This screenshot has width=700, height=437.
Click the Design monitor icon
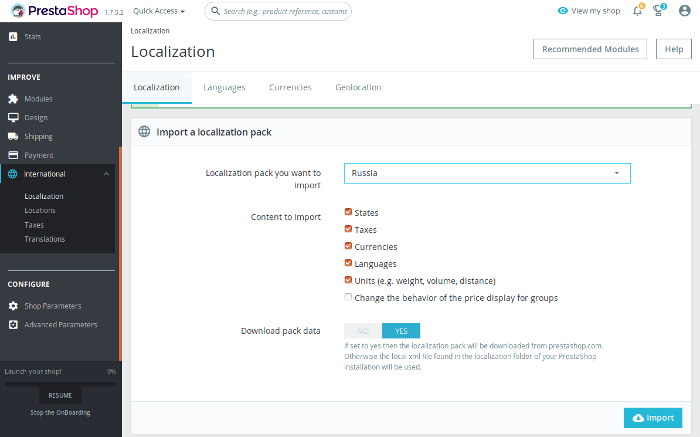13,117
